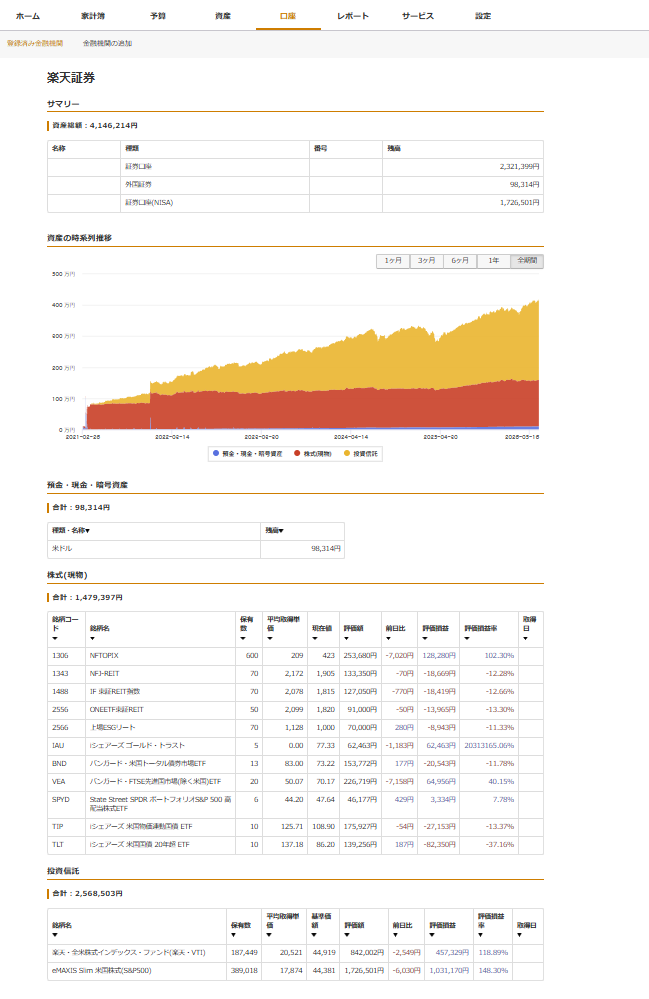Sort funds table by 銘柄名 arrow
This screenshot has height=999, width=649.
(55, 935)
